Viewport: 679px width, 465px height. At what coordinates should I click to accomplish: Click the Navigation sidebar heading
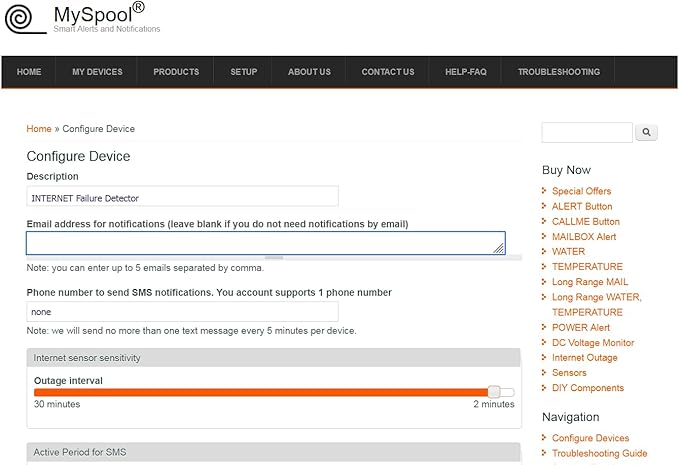(x=571, y=417)
